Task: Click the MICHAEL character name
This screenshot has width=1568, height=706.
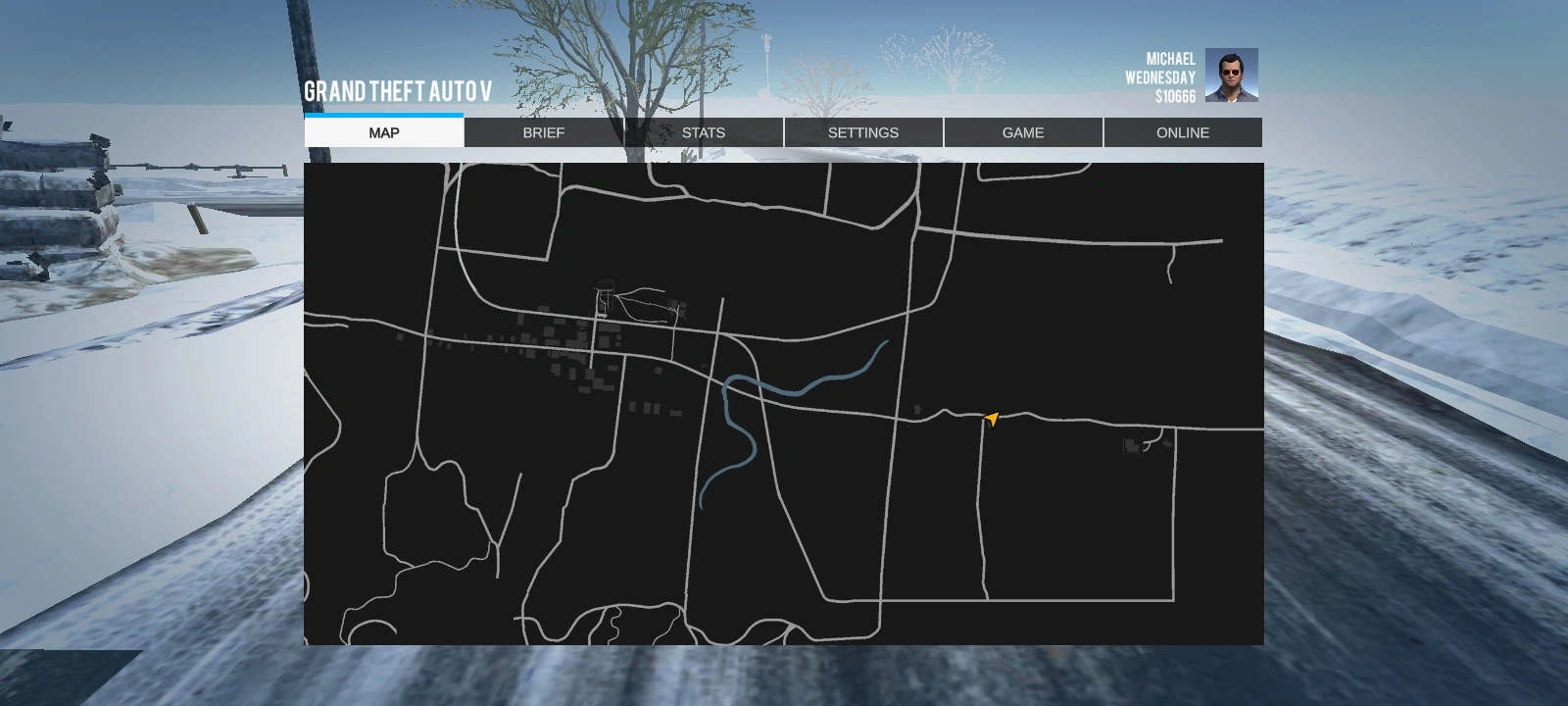Action: 1170,59
